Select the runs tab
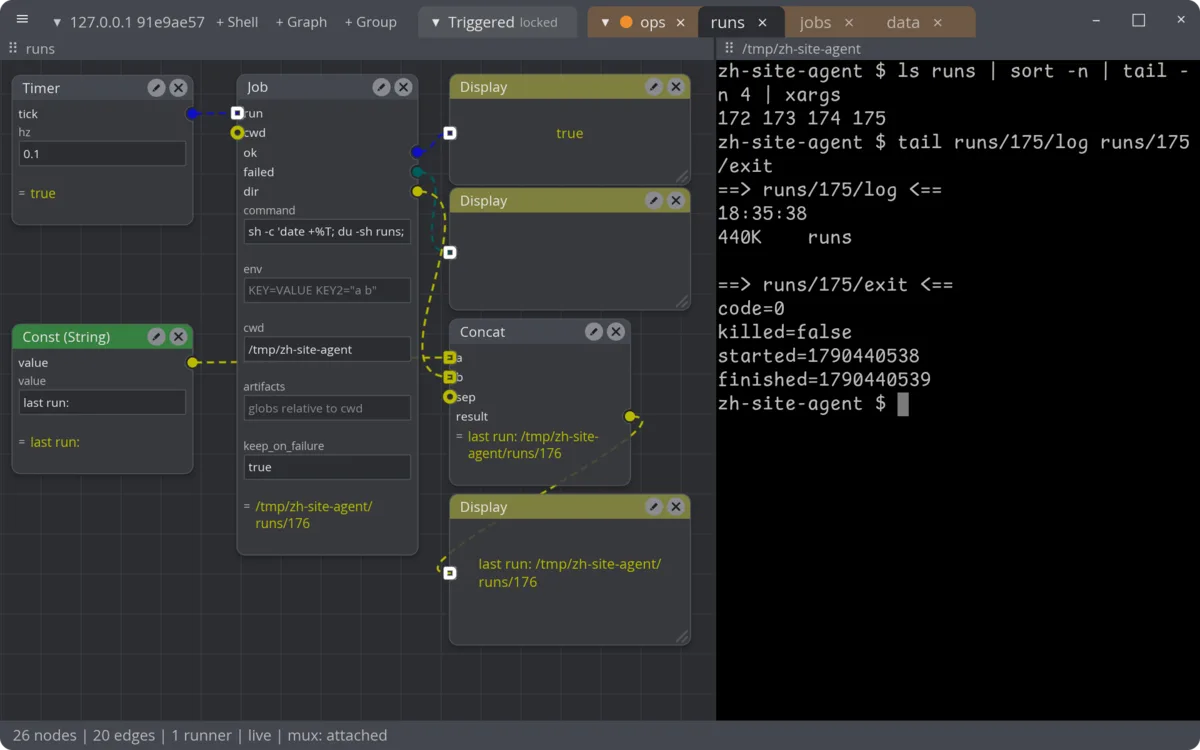This screenshot has width=1200, height=750. pyautogui.click(x=727, y=22)
